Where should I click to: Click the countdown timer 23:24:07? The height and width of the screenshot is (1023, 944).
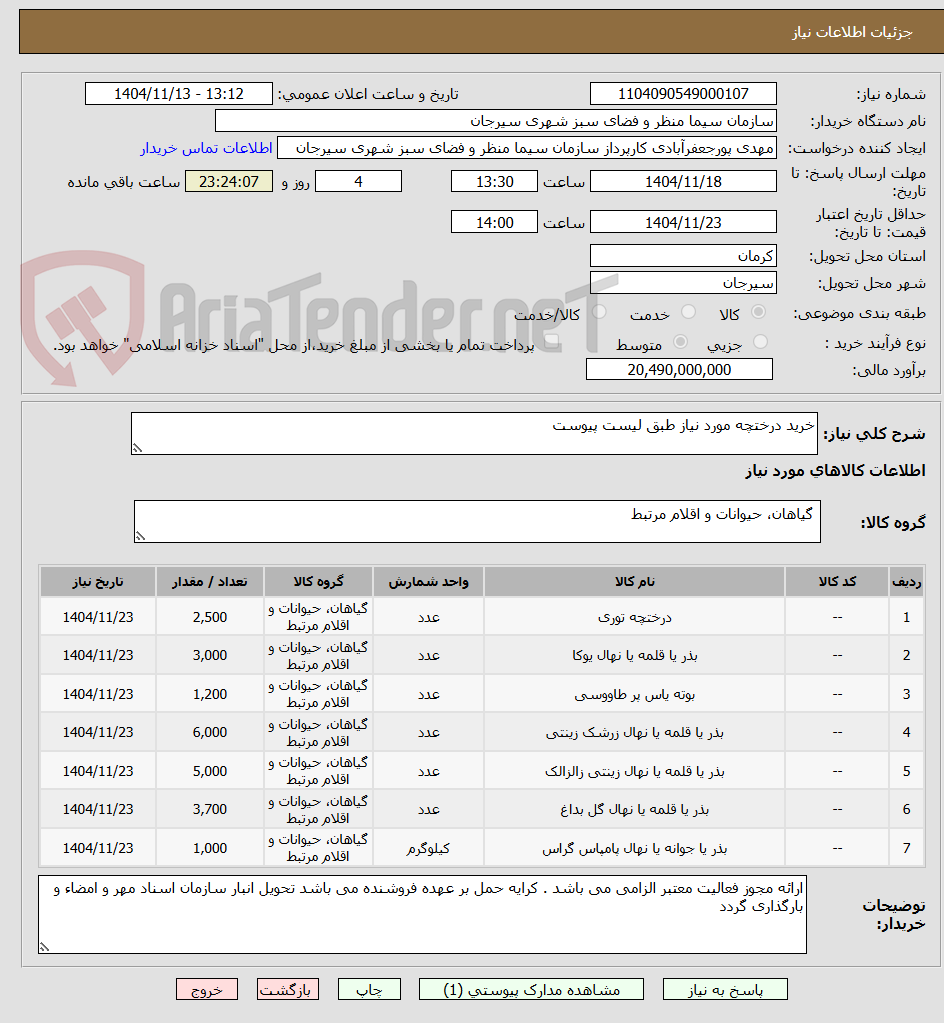tap(229, 181)
